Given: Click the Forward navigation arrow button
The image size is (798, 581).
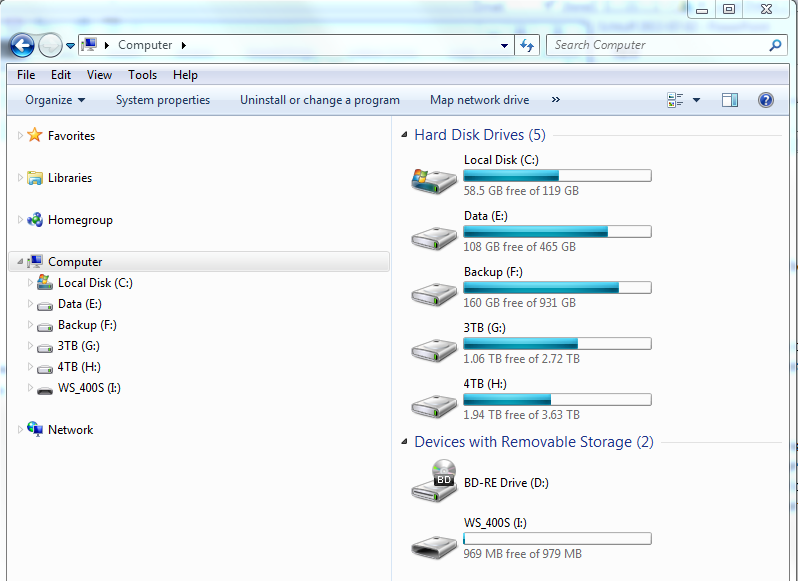Looking at the screenshot, I should [x=50, y=46].
